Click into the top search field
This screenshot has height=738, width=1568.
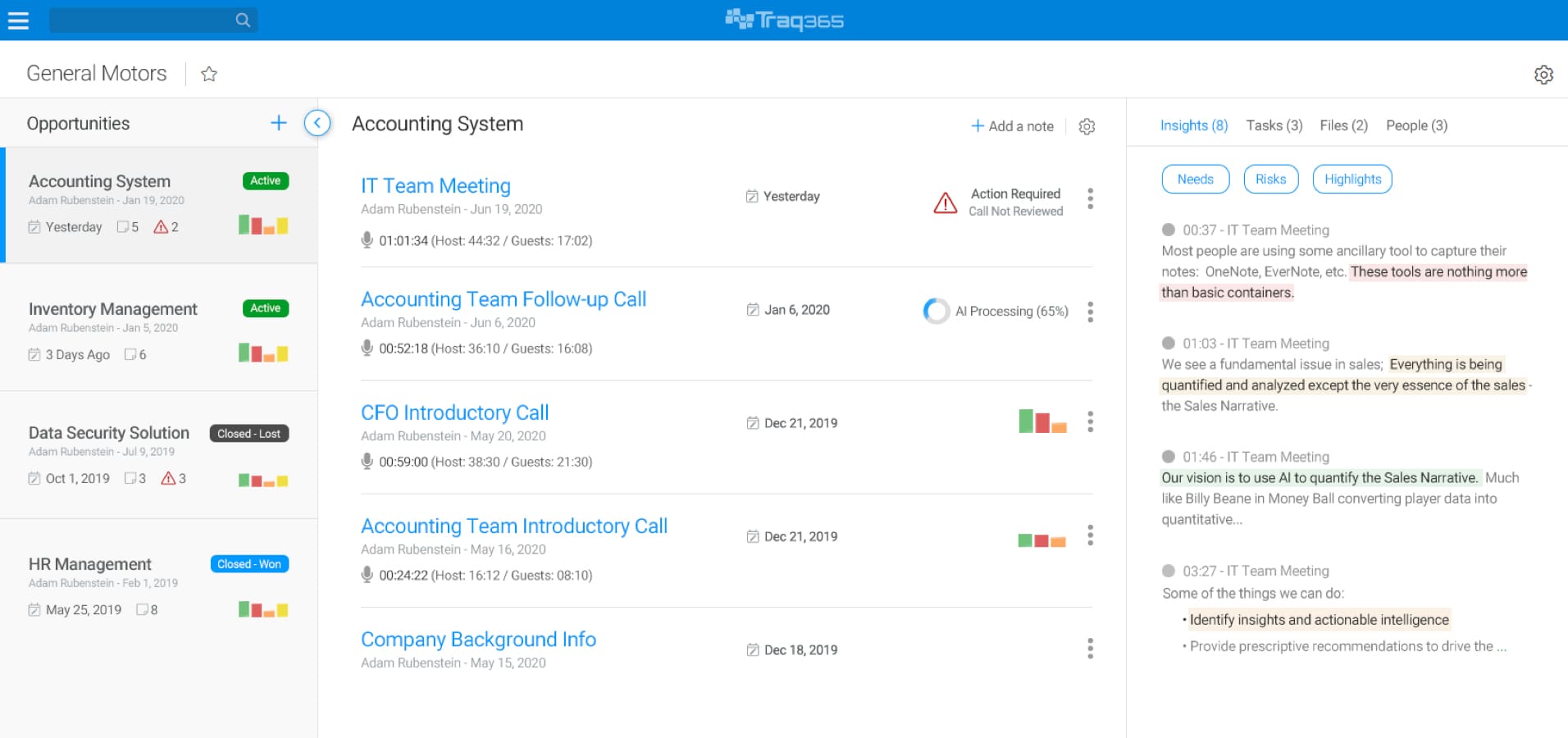click(x=153, y=20)
